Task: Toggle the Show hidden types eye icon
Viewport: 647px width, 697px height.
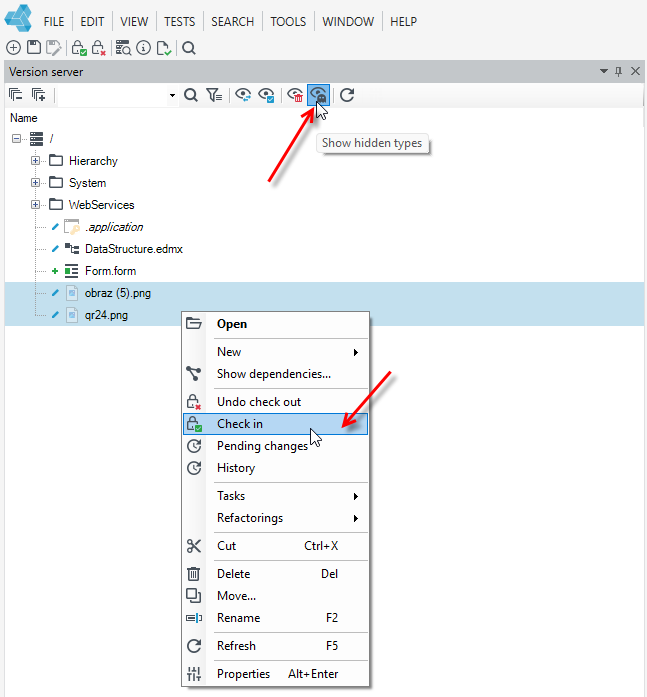Action: (x=318, y=95)
